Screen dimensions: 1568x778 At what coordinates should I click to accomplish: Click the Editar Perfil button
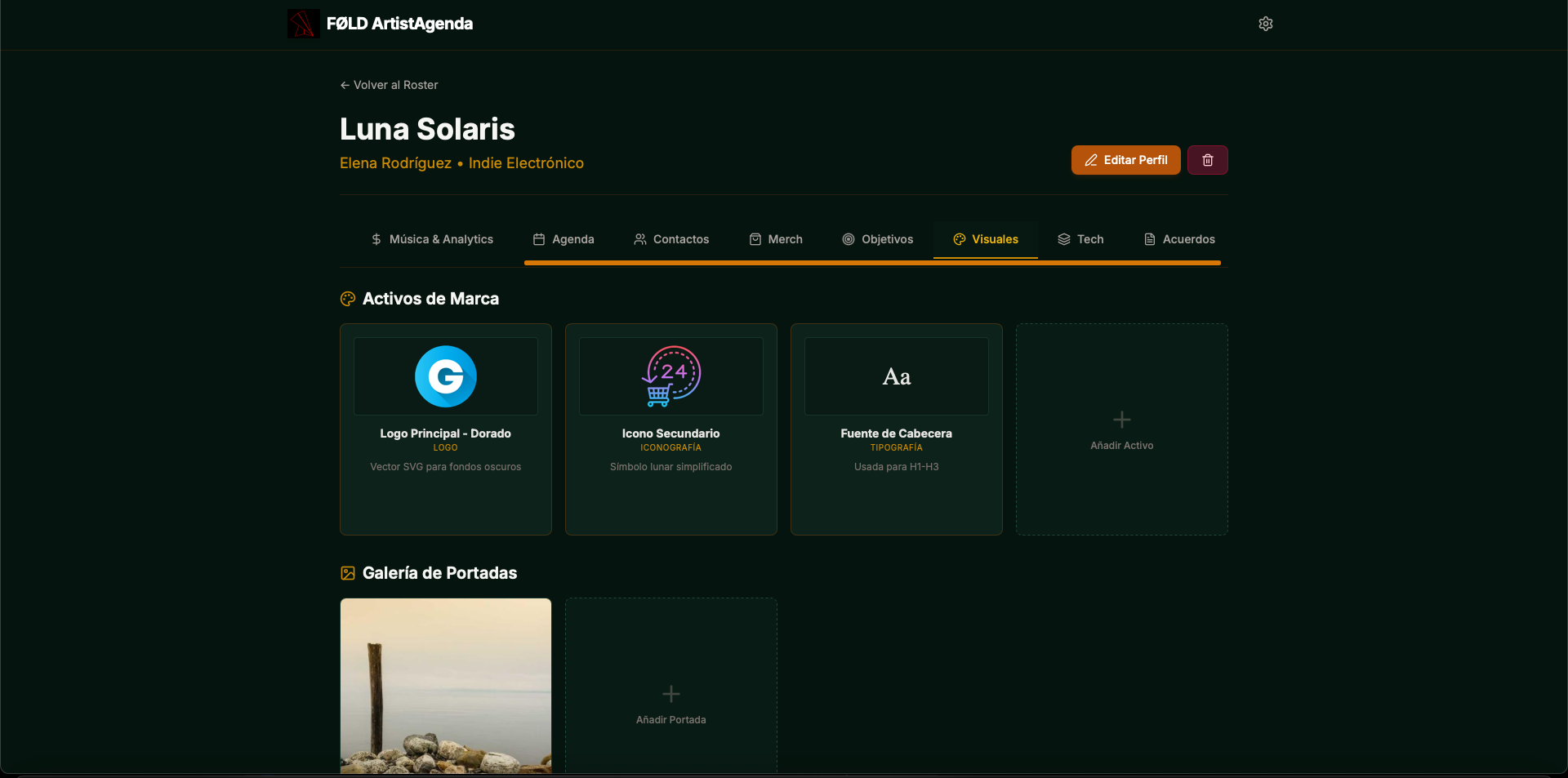pos(1125,160)
